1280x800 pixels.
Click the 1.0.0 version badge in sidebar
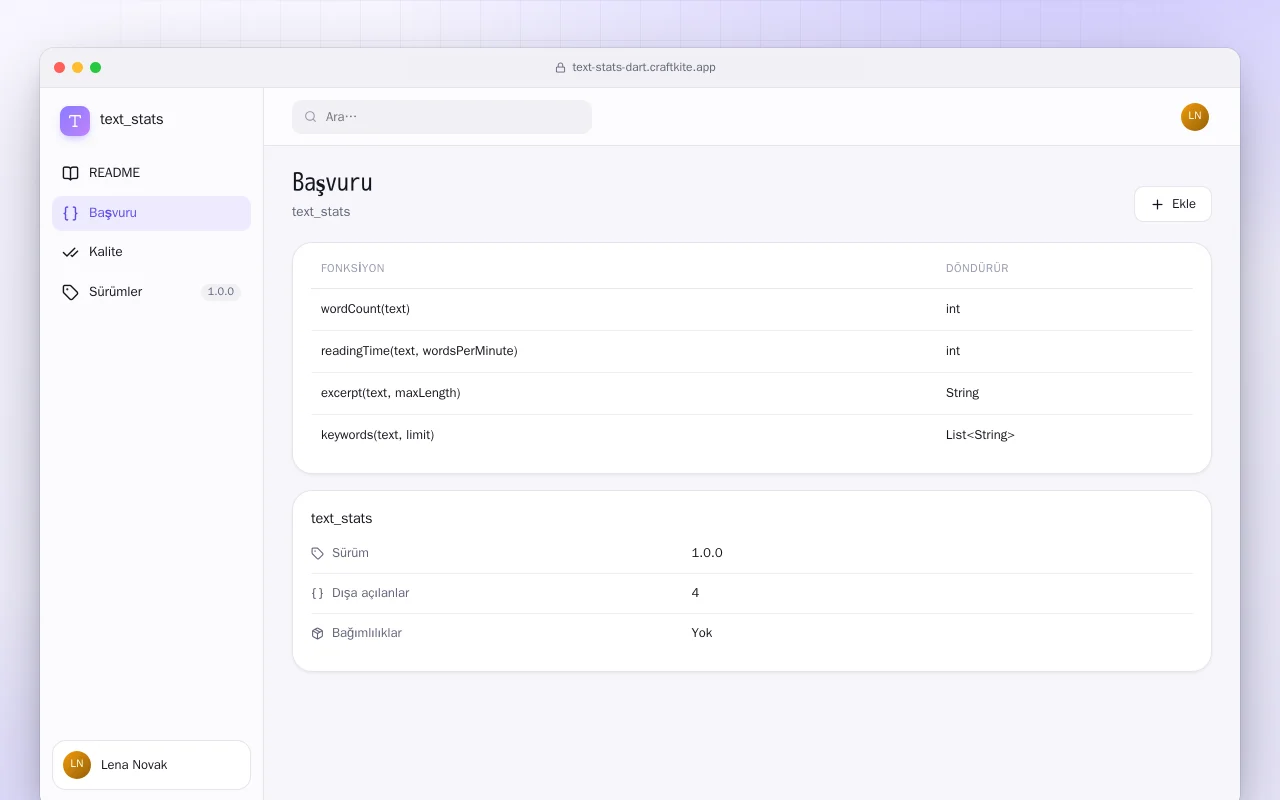click(221, 292)
